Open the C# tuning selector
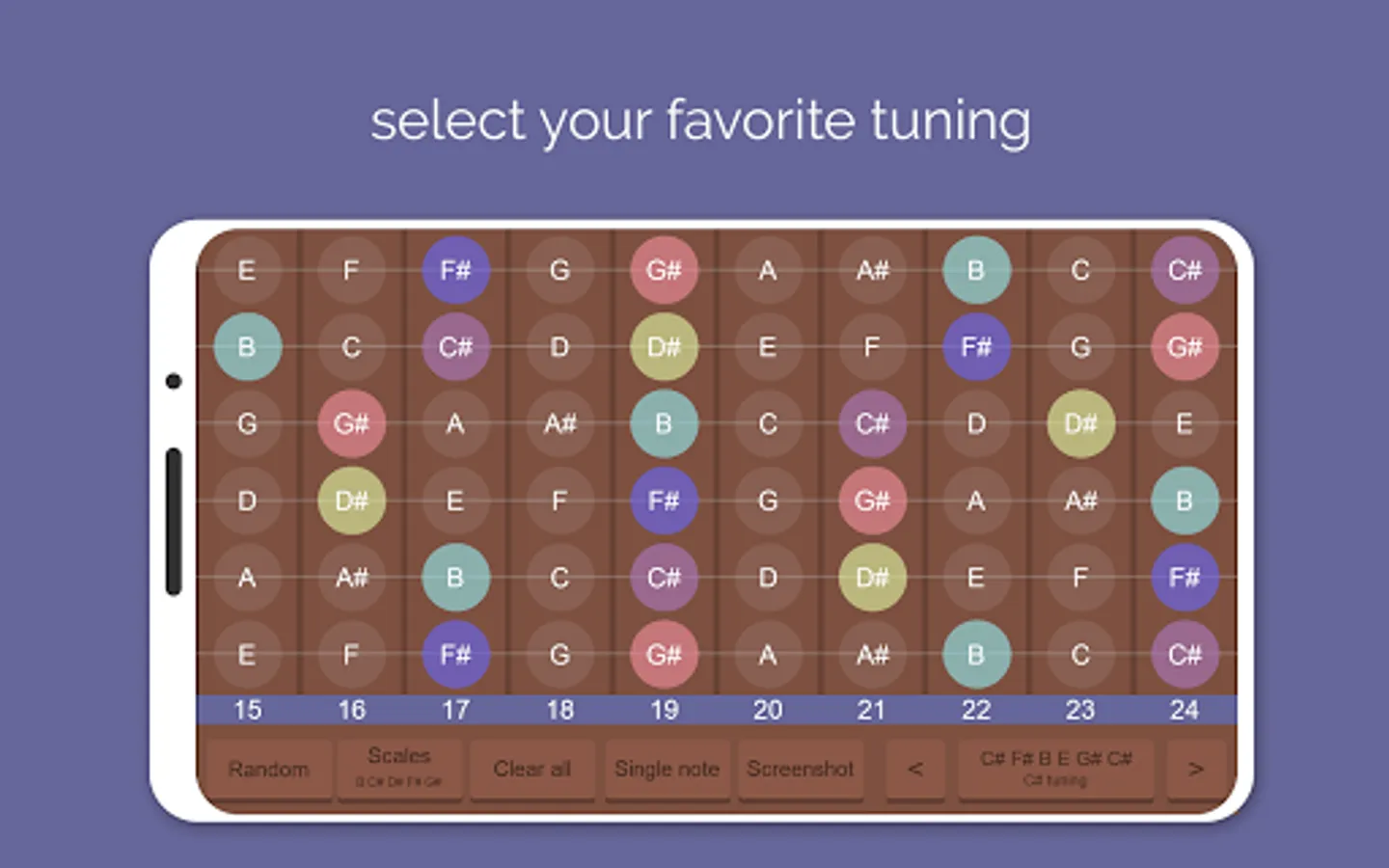Image resolution: width=1389 pixels, height=868 pixels. [1056, 769]
